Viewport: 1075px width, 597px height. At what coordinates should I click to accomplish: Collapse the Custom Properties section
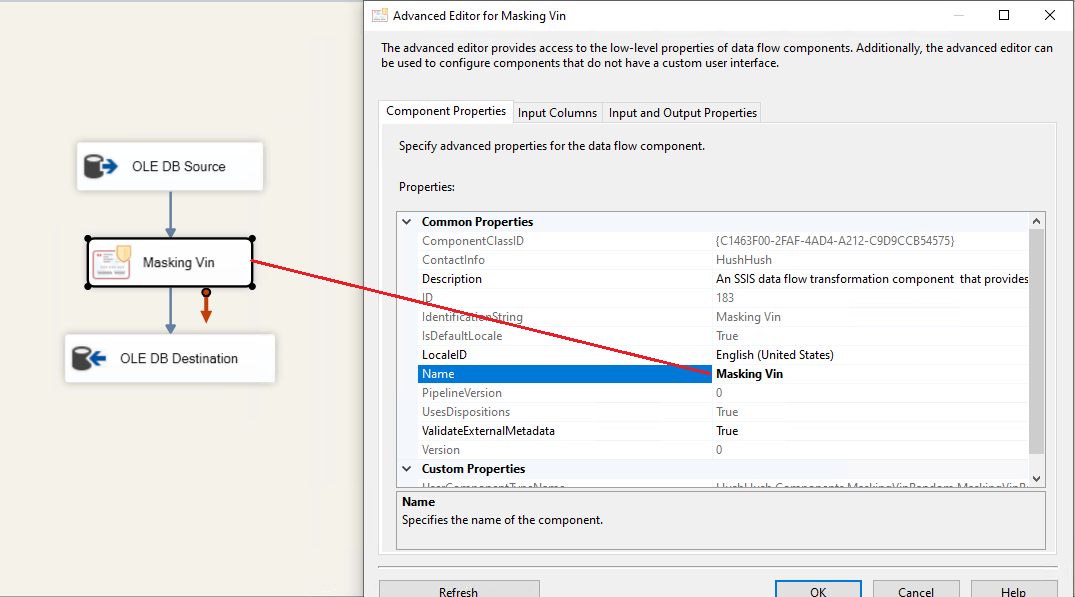(x=407, y=469)
